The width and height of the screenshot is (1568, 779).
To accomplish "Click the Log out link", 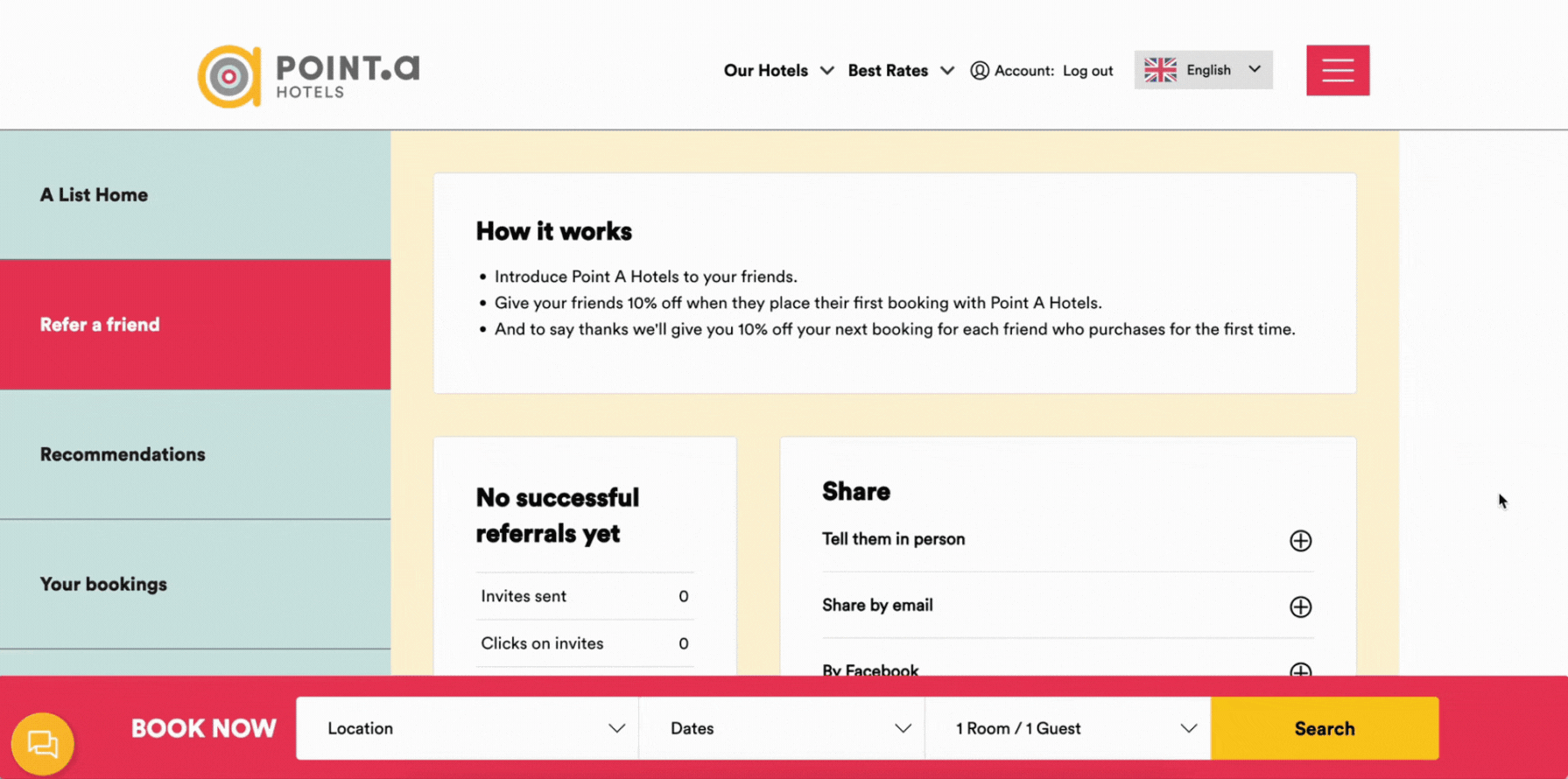I will 1087,71.
